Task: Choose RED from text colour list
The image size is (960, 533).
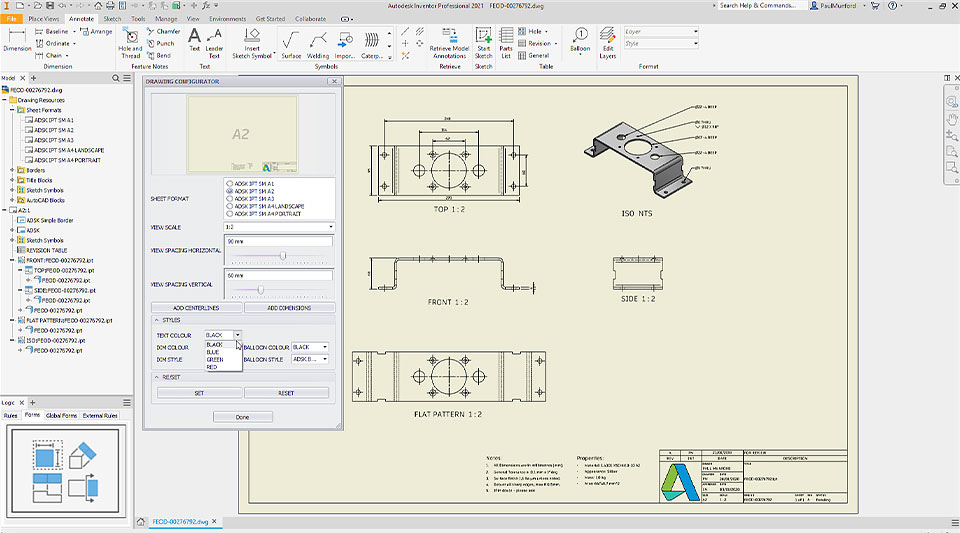Action: [212, 367]
